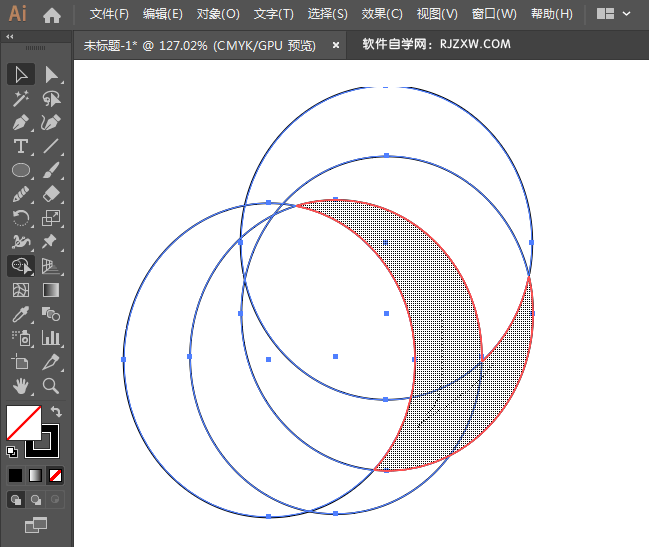The width and height of the screenshot is (649, 547).
Task: Open the 视图(V) menu
Action: coord(437,14)
